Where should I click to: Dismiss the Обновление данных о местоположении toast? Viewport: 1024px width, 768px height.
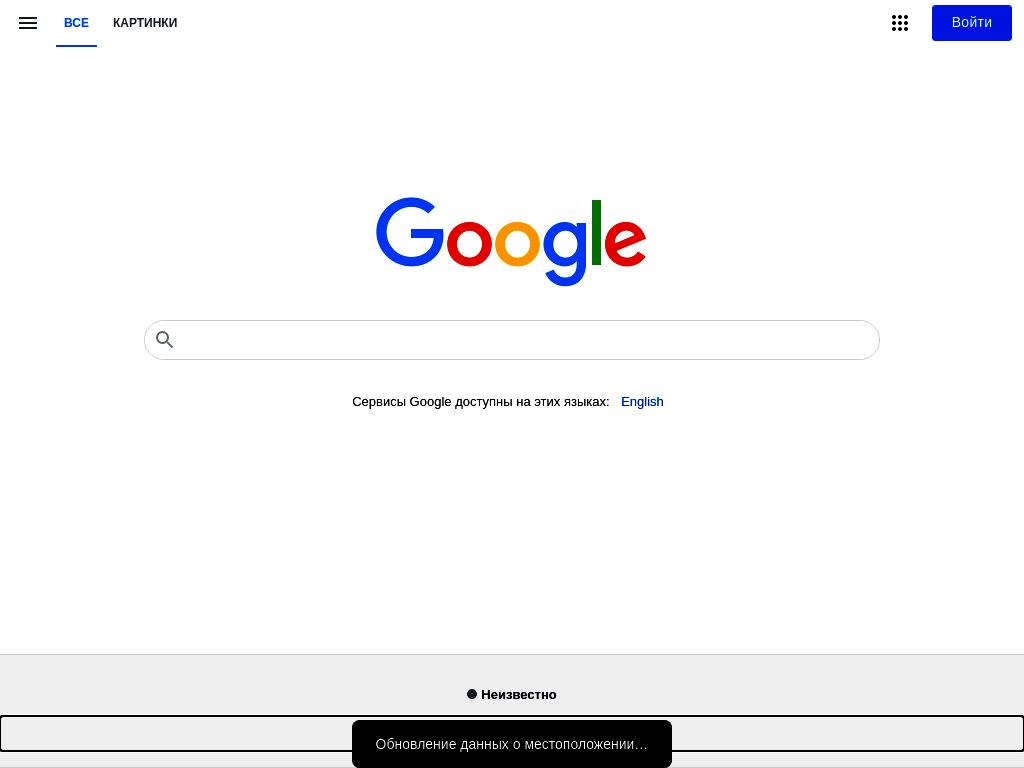pos(511,744)
